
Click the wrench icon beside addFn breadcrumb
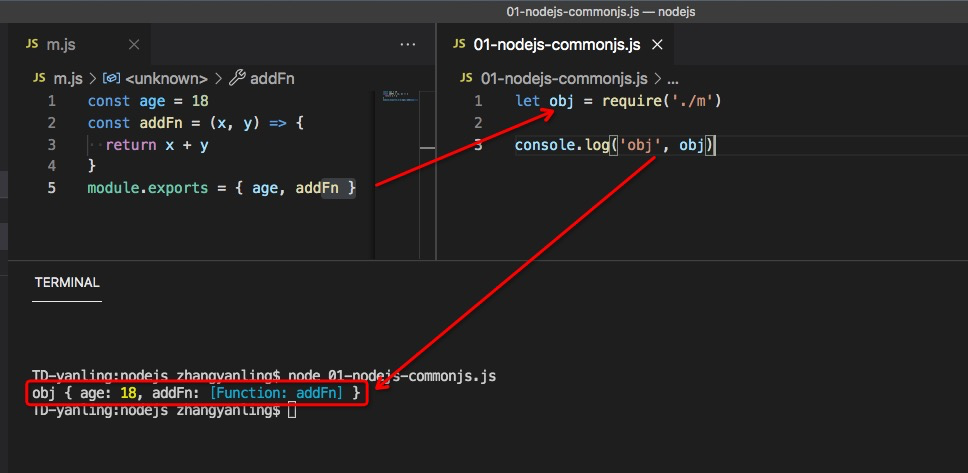(x=238, y=78)
